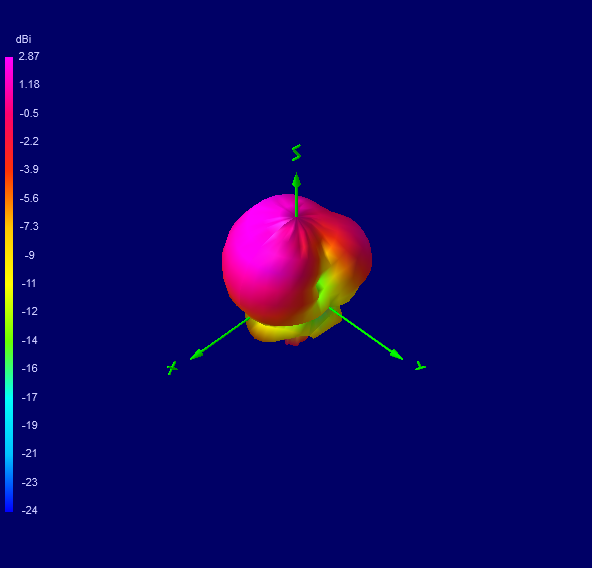Click the X axis label
592x568 pixels.
coord(172,368)
